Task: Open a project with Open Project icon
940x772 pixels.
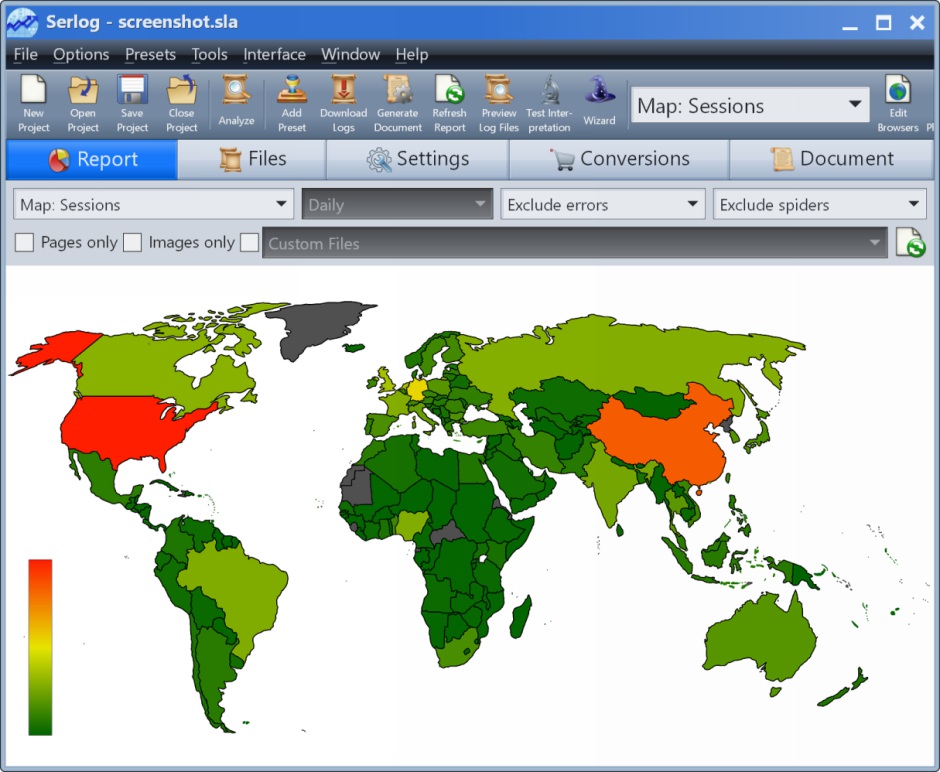Action: (83, 94)
